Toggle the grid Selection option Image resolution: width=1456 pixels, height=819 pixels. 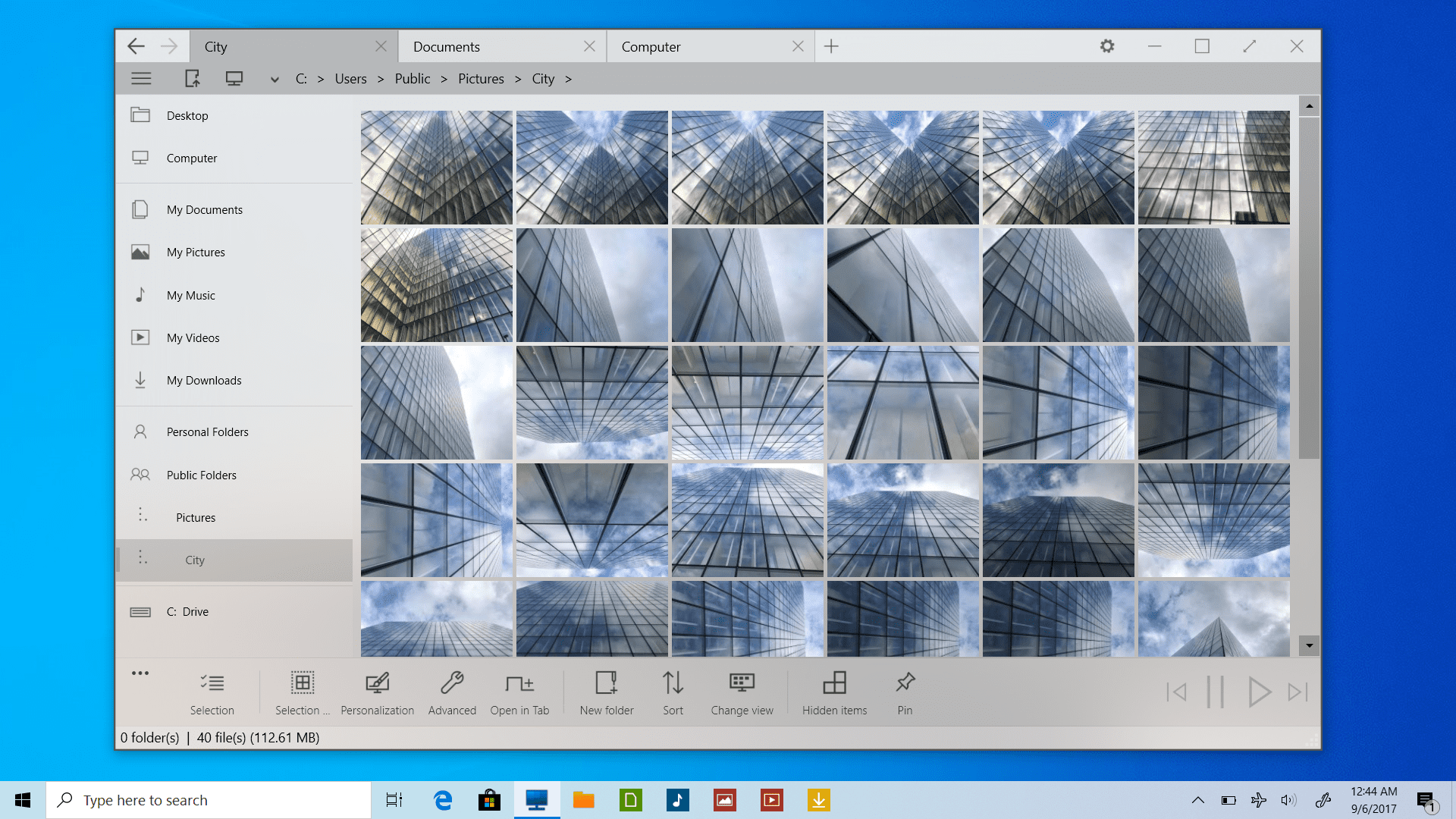pos(302,692)
